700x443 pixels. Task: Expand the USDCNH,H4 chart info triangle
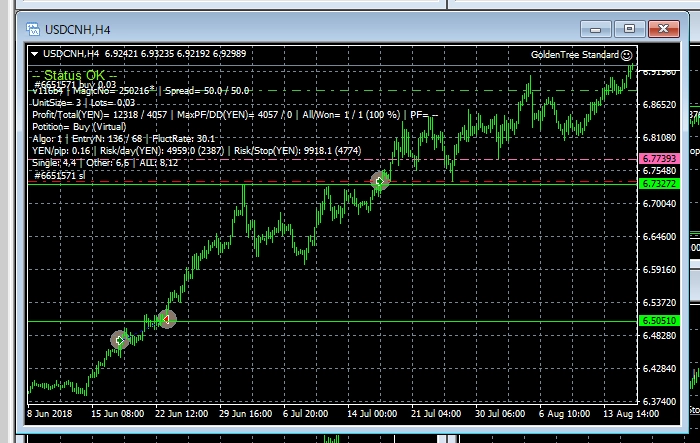pos(34,54)
